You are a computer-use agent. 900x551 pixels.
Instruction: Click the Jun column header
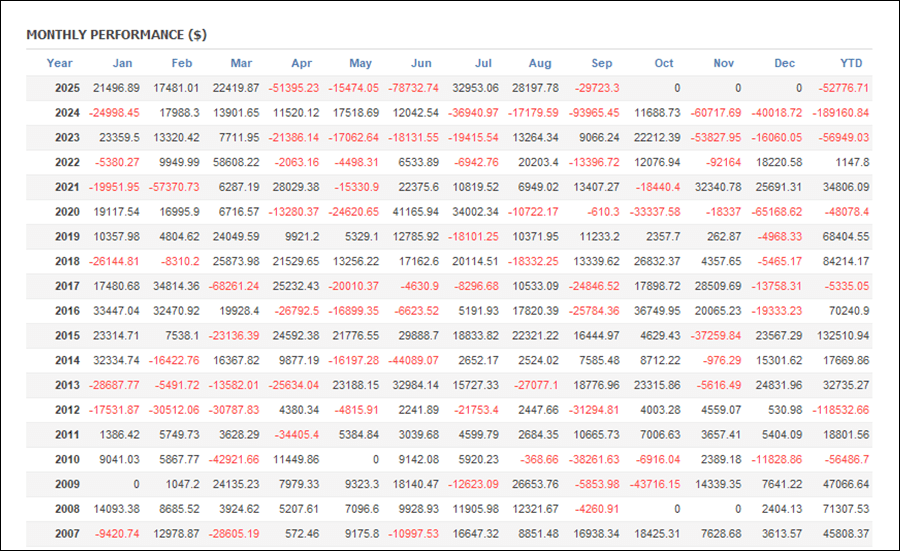[x=422, y=63]
